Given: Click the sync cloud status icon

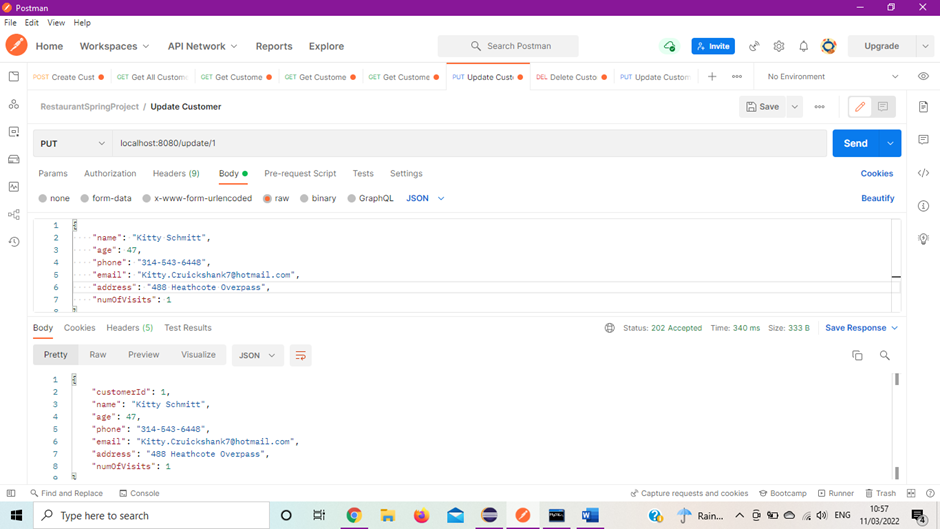Looking at the screenshot, I should 669,46.
